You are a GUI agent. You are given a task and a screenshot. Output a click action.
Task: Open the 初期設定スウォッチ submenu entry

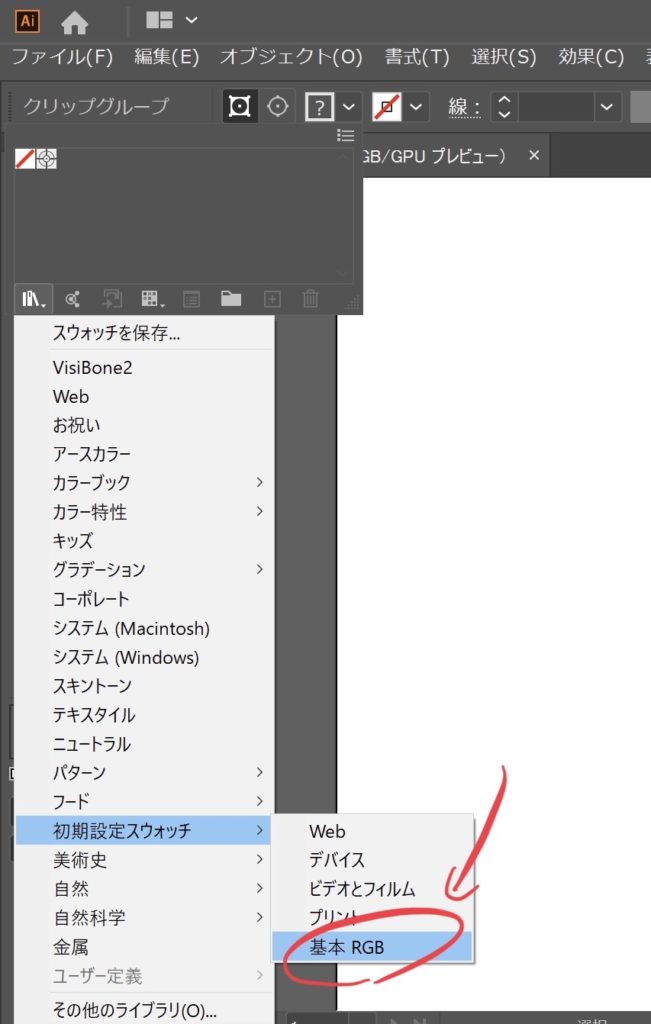tap(144, 830)
